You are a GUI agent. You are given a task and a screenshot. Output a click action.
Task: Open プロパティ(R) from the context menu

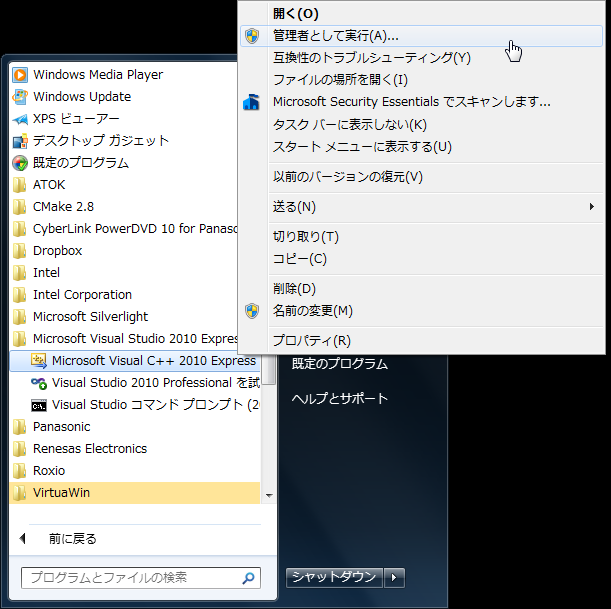click(x=422, y=341)
